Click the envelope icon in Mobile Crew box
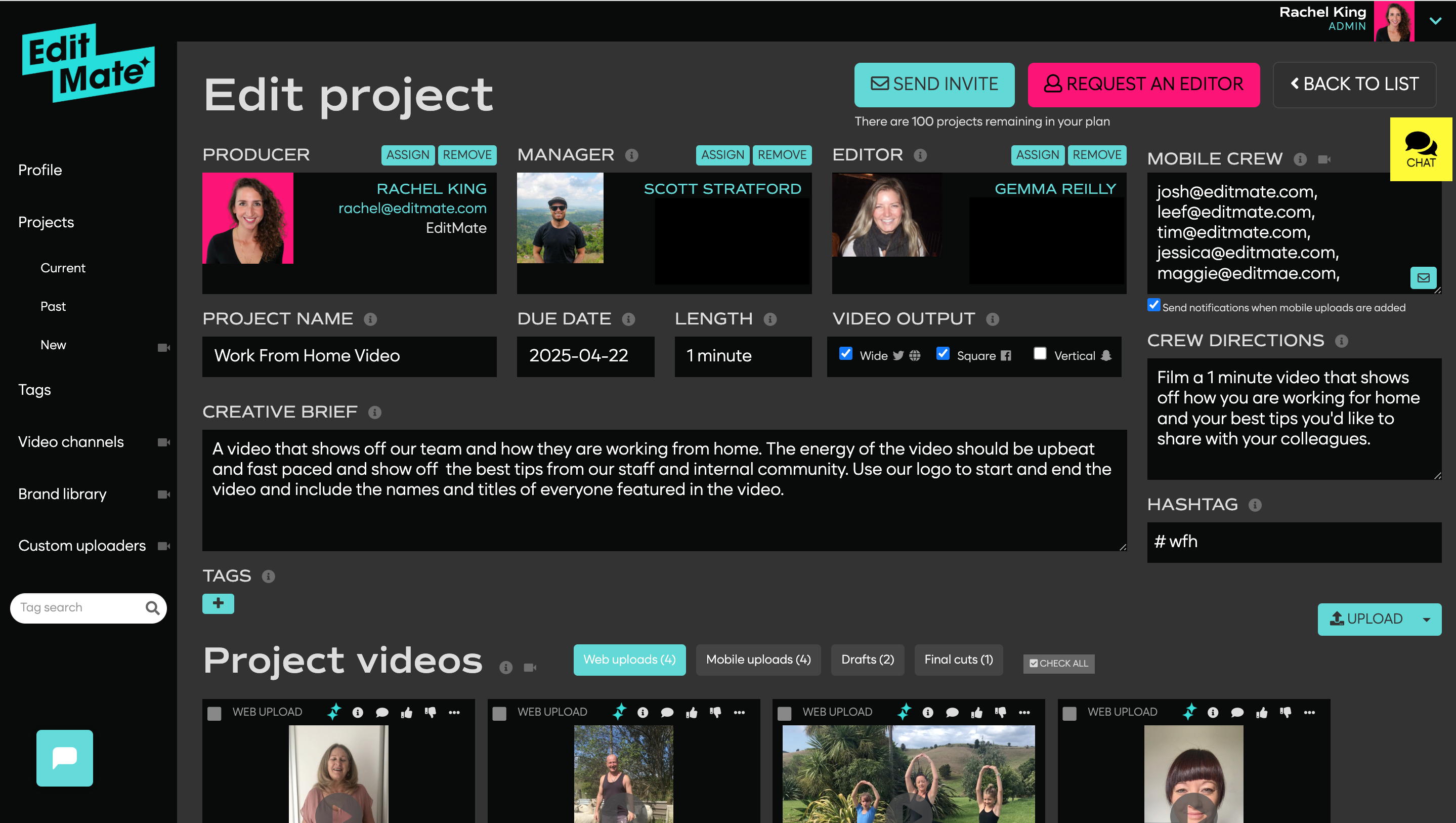 (1423, 278)
